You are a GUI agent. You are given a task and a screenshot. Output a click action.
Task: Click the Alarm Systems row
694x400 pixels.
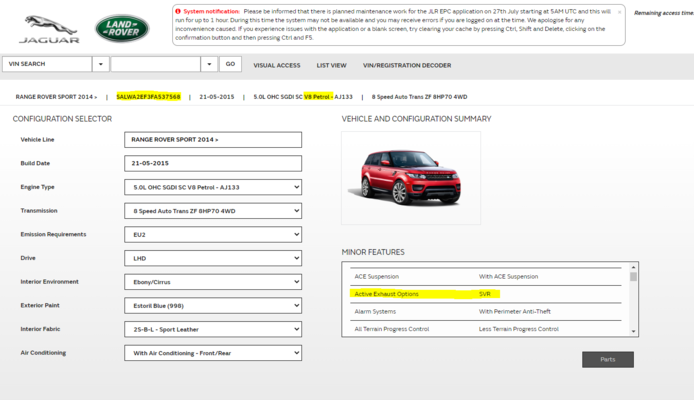[486, 312]
